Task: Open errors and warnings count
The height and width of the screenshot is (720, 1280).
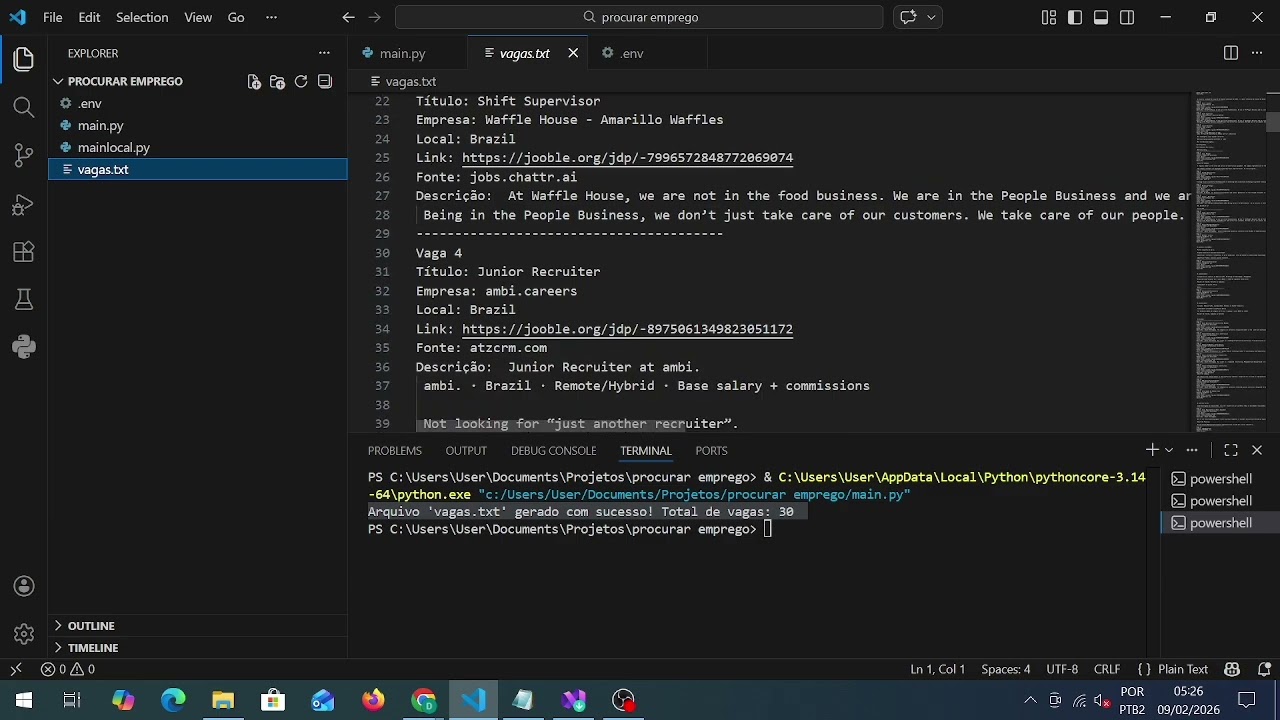Action: pyautogui.click(x=68, y=669)
